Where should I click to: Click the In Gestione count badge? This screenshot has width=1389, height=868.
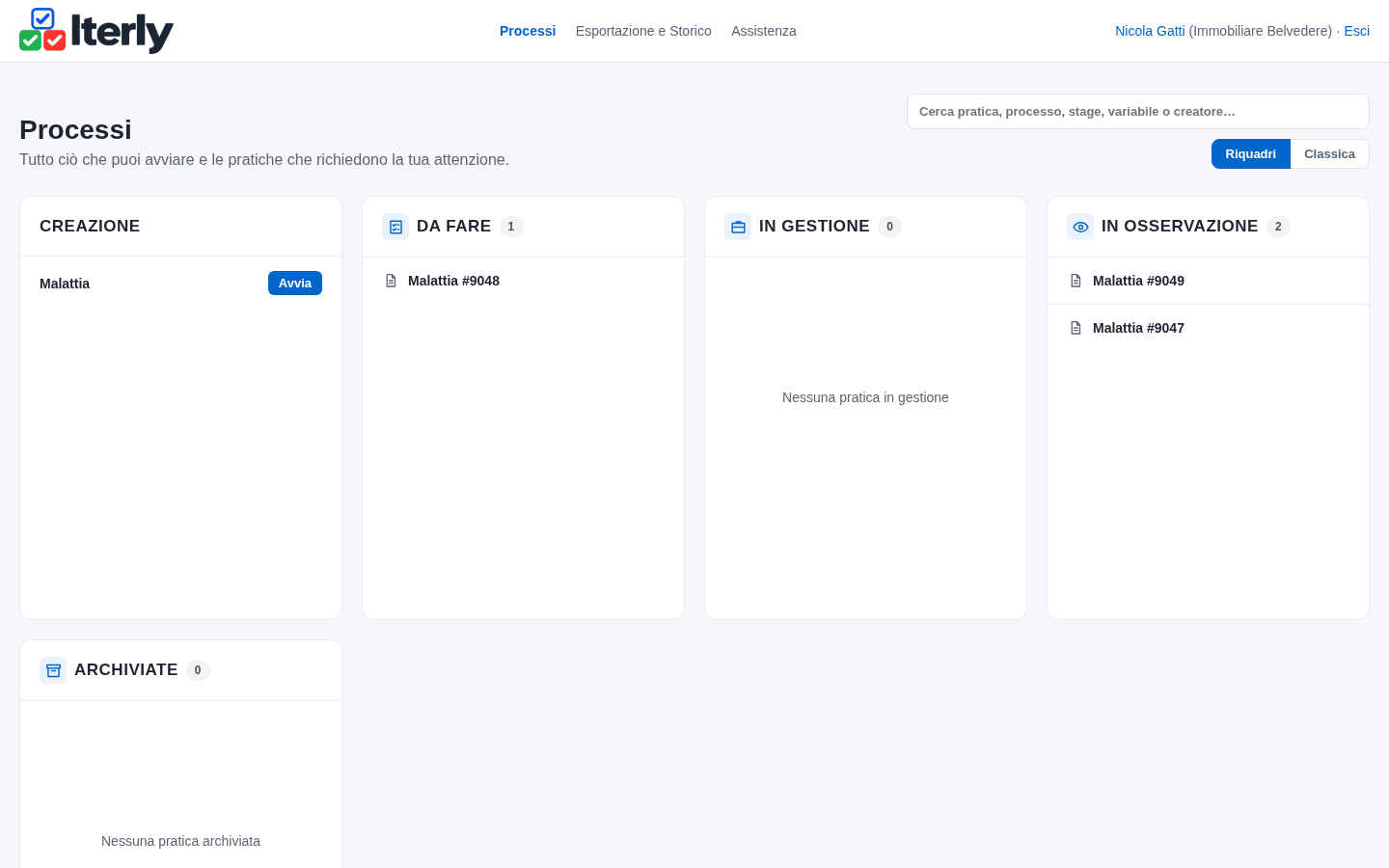tap(889, 227)
